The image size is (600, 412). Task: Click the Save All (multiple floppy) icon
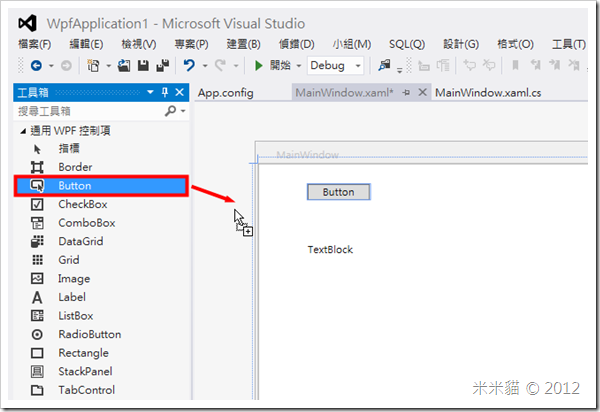(163, 66)
